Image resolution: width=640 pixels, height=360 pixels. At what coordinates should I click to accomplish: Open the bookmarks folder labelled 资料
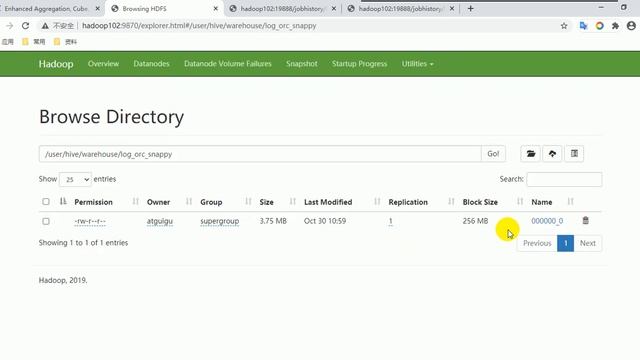pyautogui.click(x=65, y=42)
